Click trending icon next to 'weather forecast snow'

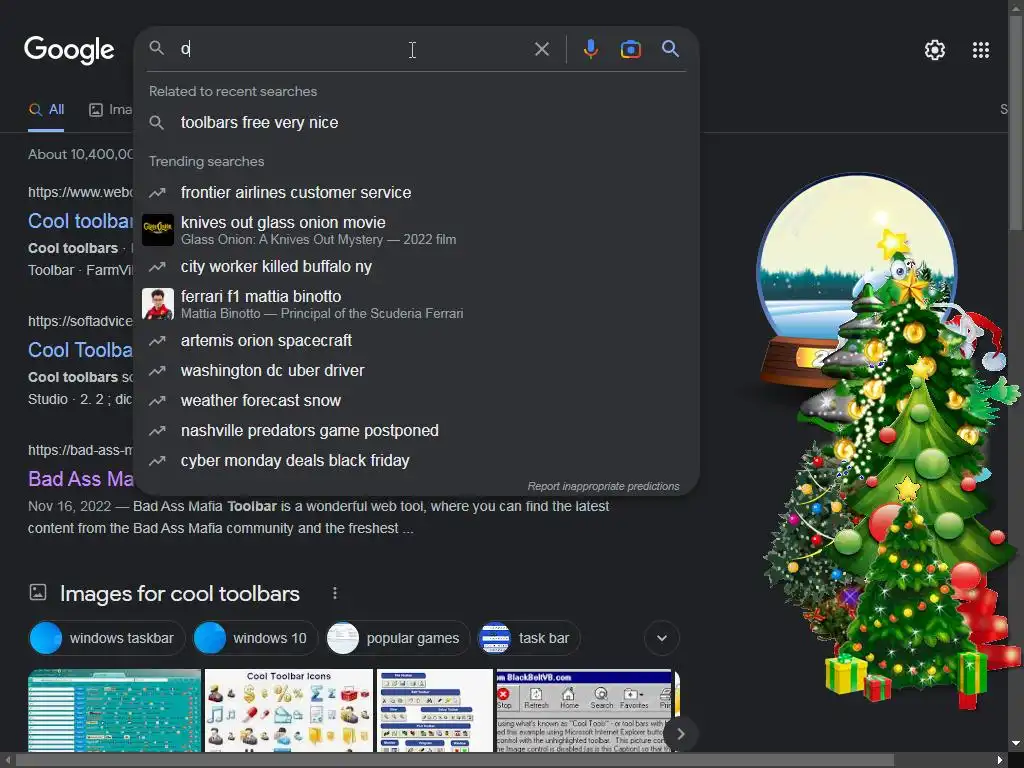157,400
